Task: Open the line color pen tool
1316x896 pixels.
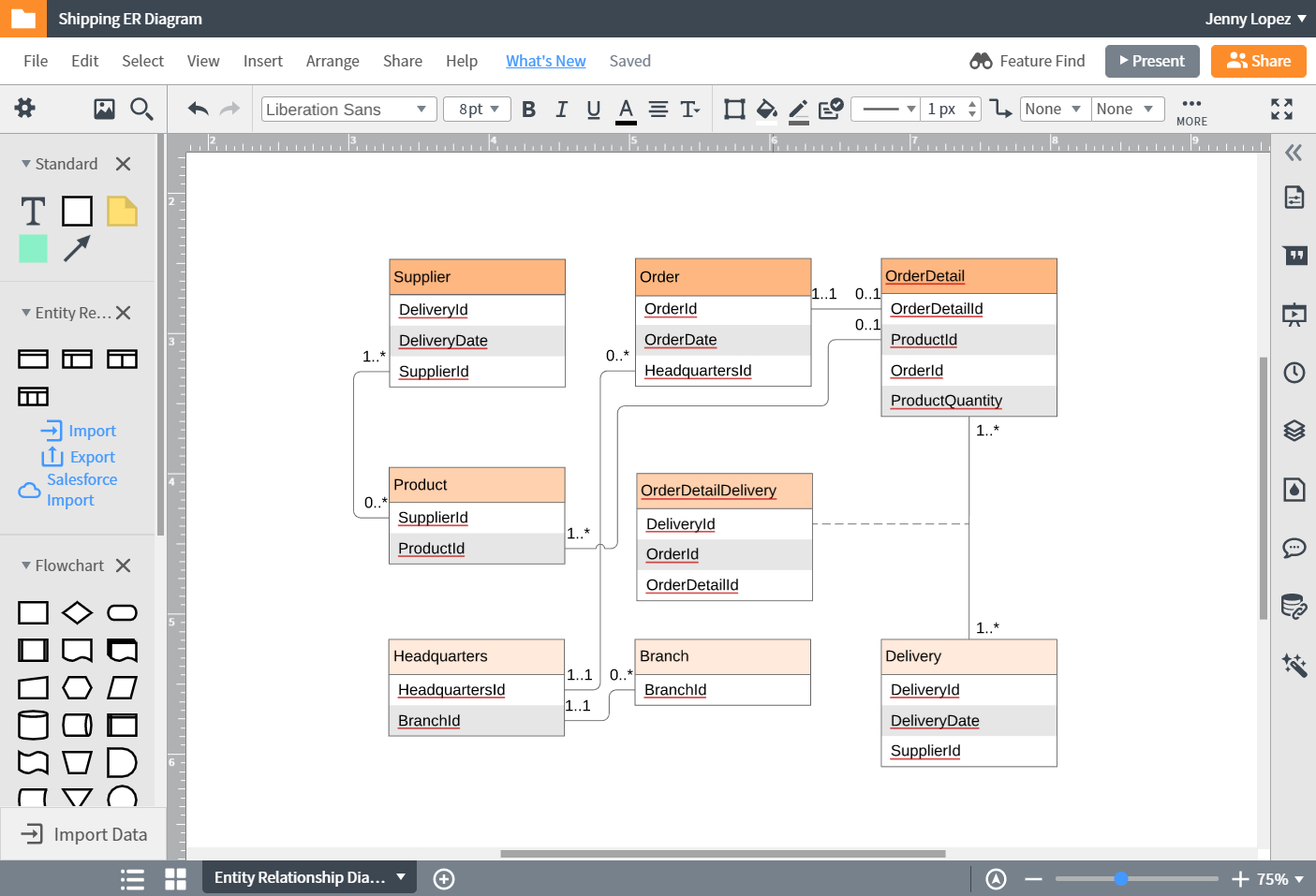Action: click(x=799, y=110)
